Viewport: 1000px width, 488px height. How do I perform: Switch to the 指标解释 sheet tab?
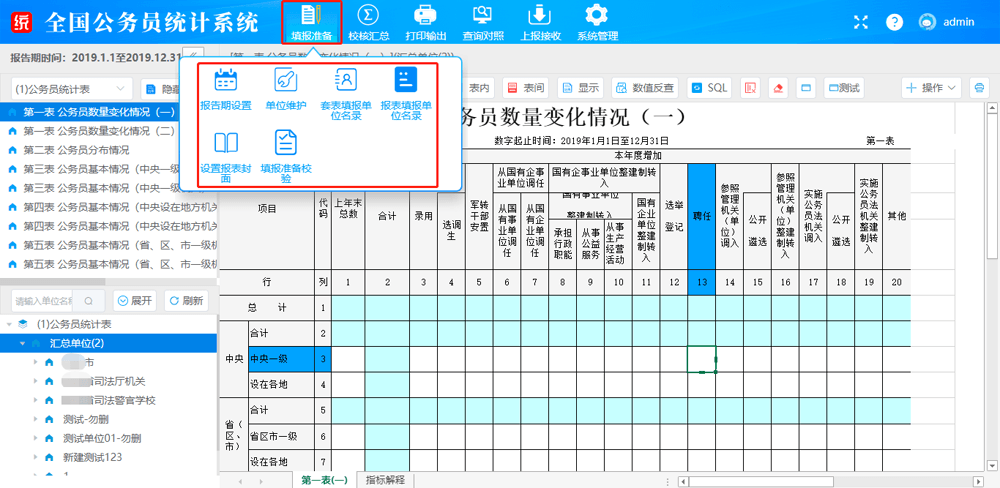[x=385, y=480]
